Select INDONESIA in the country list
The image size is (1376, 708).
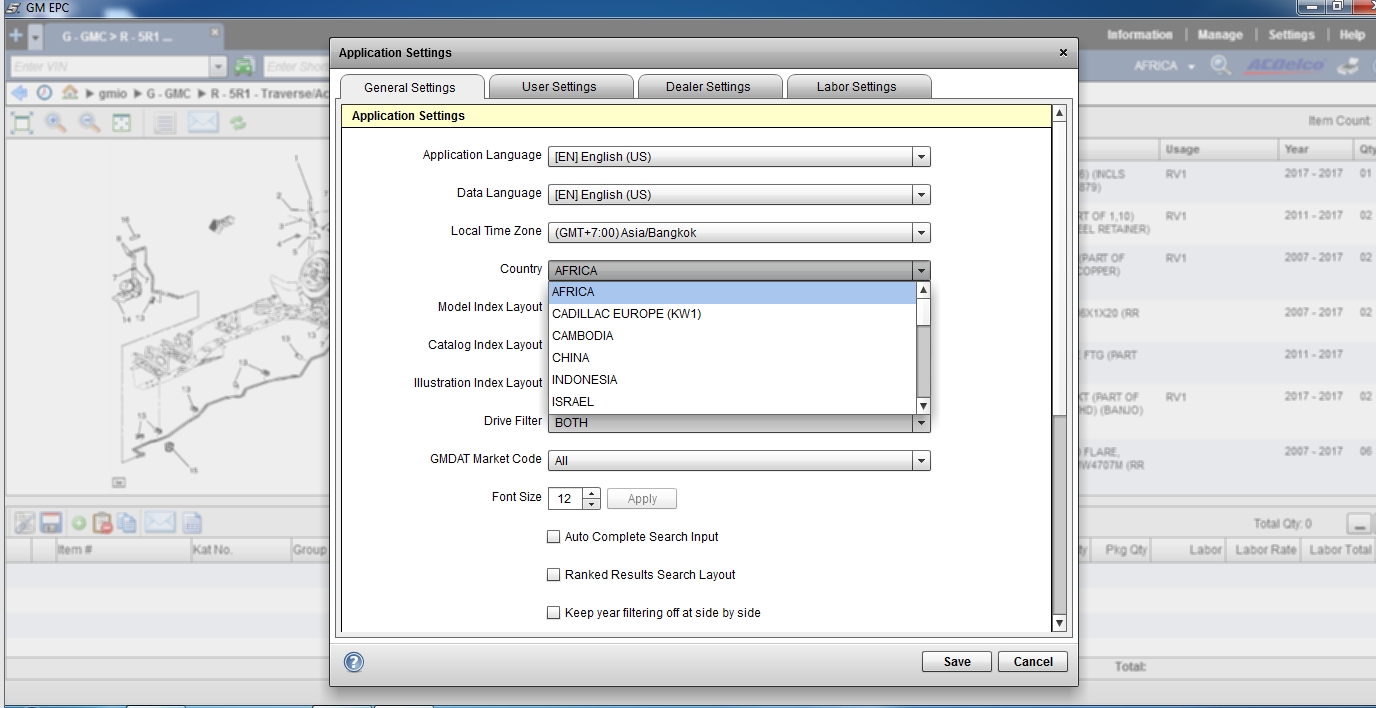click(x=732, y=380)
